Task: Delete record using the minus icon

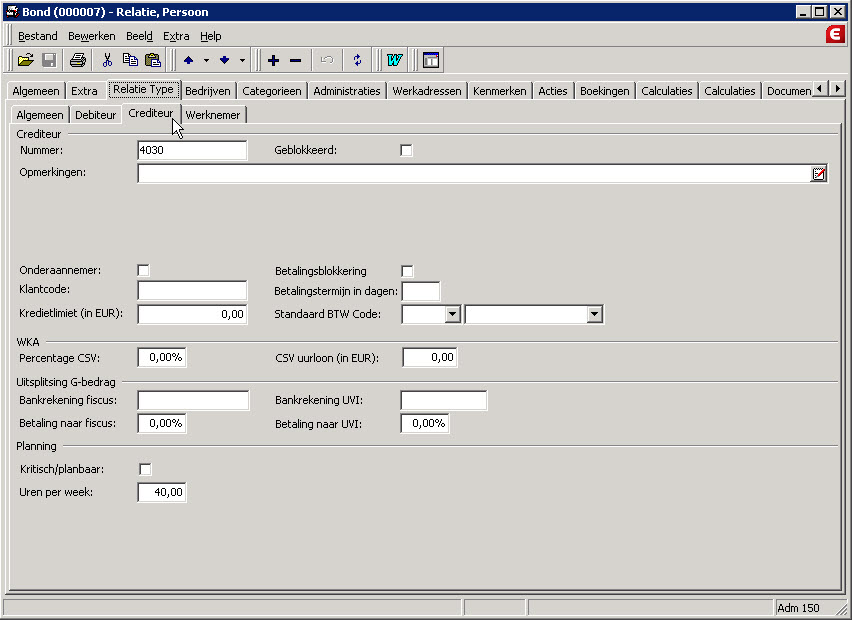Action: 296,60
